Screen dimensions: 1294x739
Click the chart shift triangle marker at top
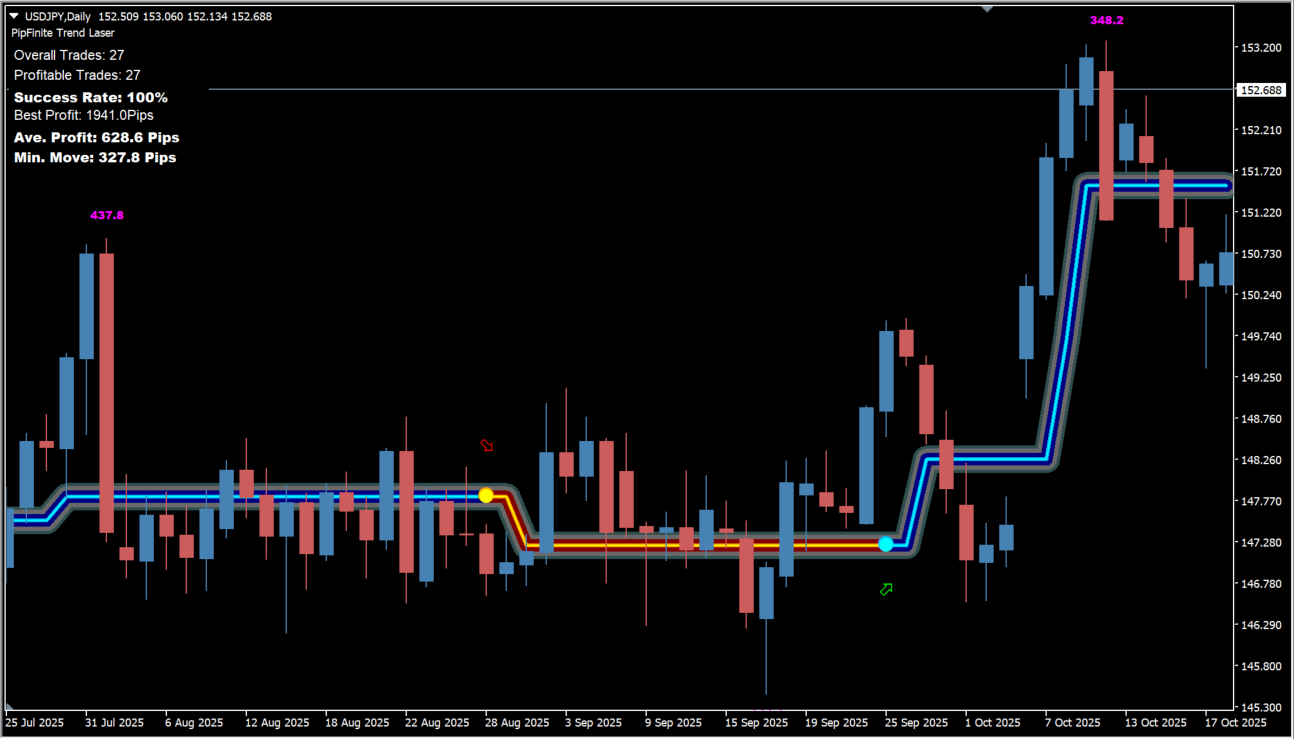pyautogui.click(x=987, y=9)
